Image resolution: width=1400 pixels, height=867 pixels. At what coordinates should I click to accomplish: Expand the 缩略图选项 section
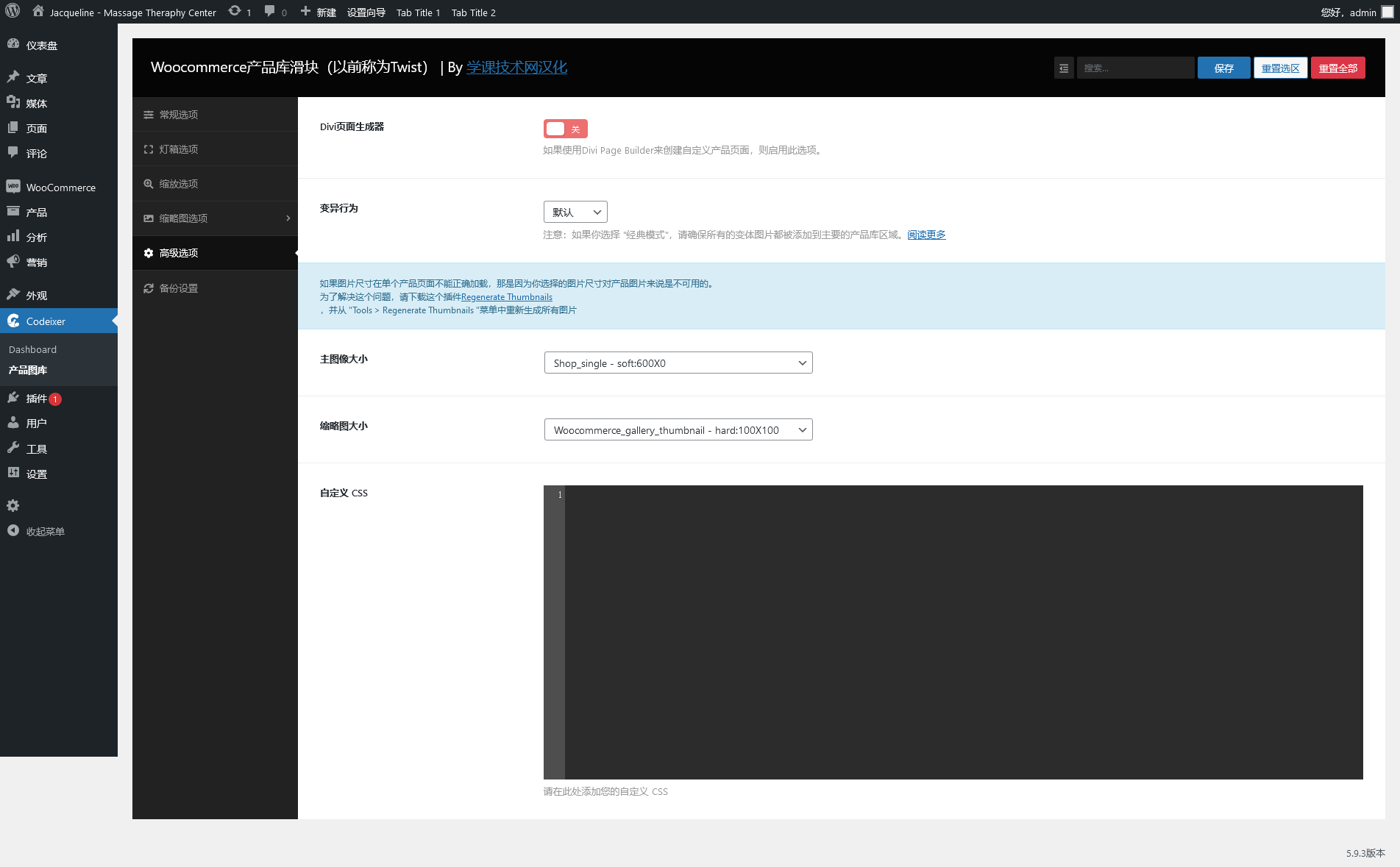pyautogui.click(x=215, y=218)
